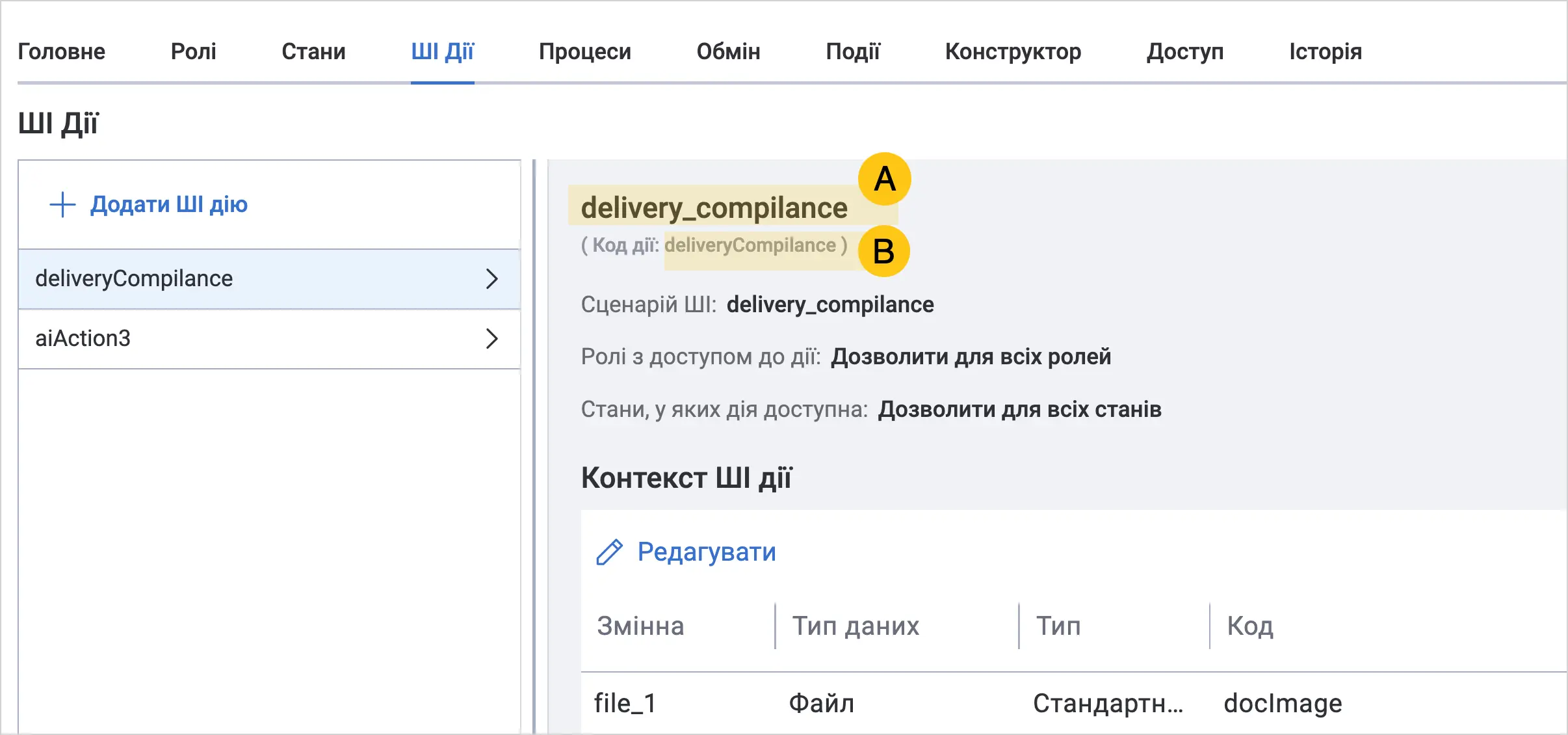Screen dimensions: 1568x735
Task: Open the Головне tab
Action: (x=61, y=51)
